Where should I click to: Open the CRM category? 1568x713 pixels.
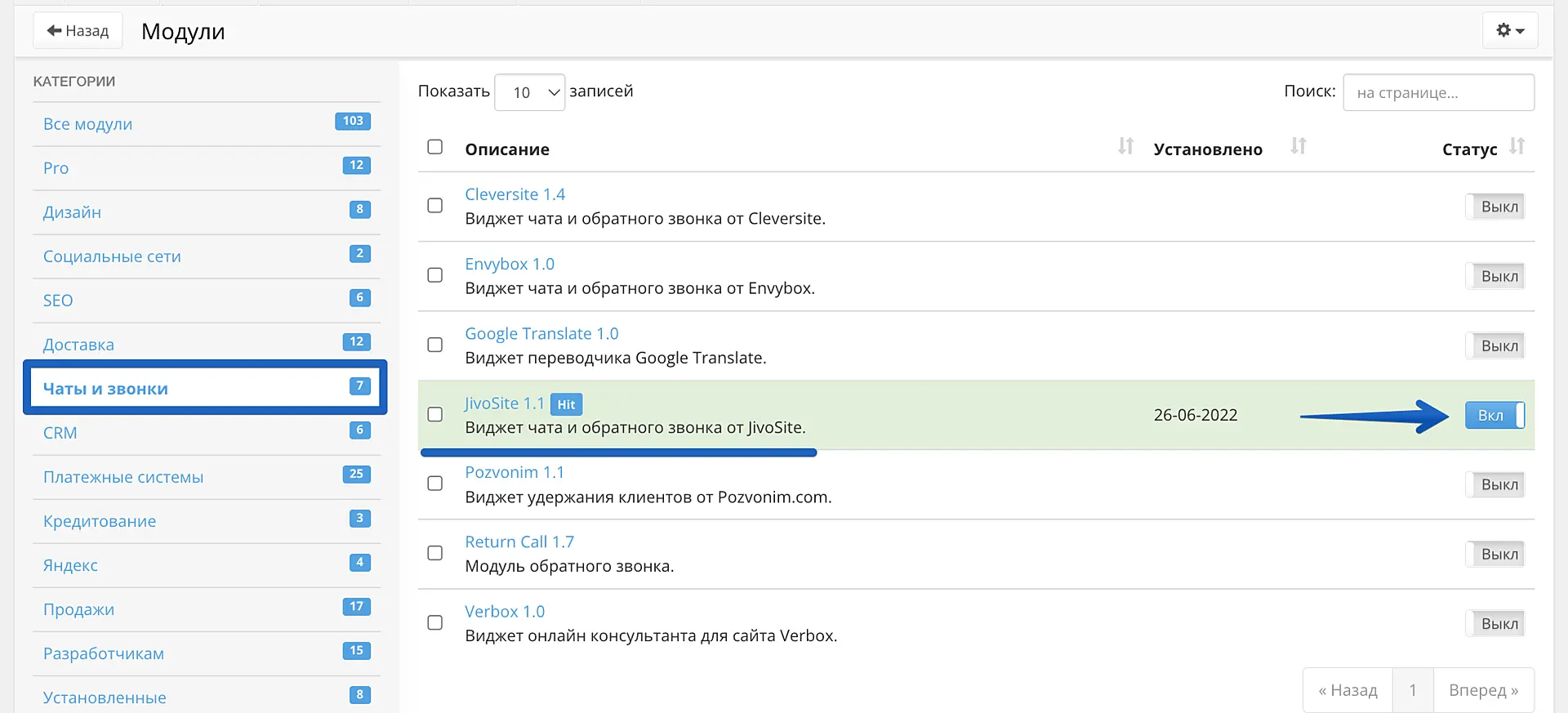(60, 433)
